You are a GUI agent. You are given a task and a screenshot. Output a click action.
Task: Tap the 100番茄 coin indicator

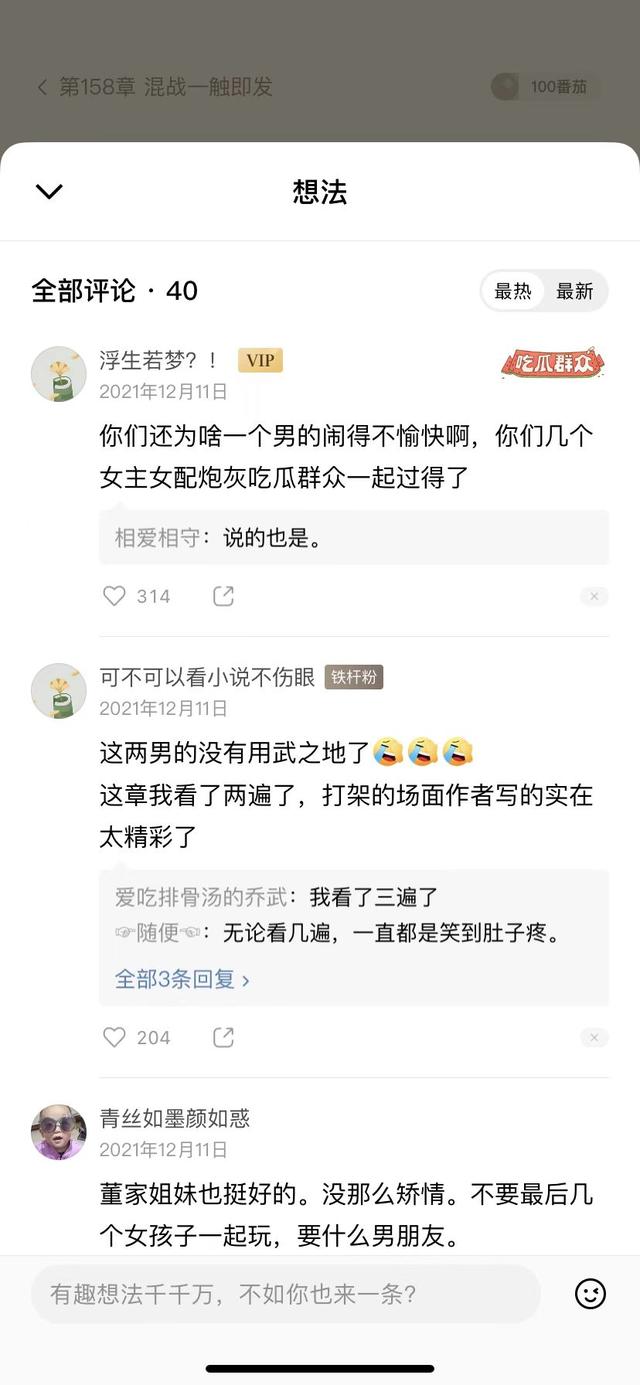click(545, 87)
